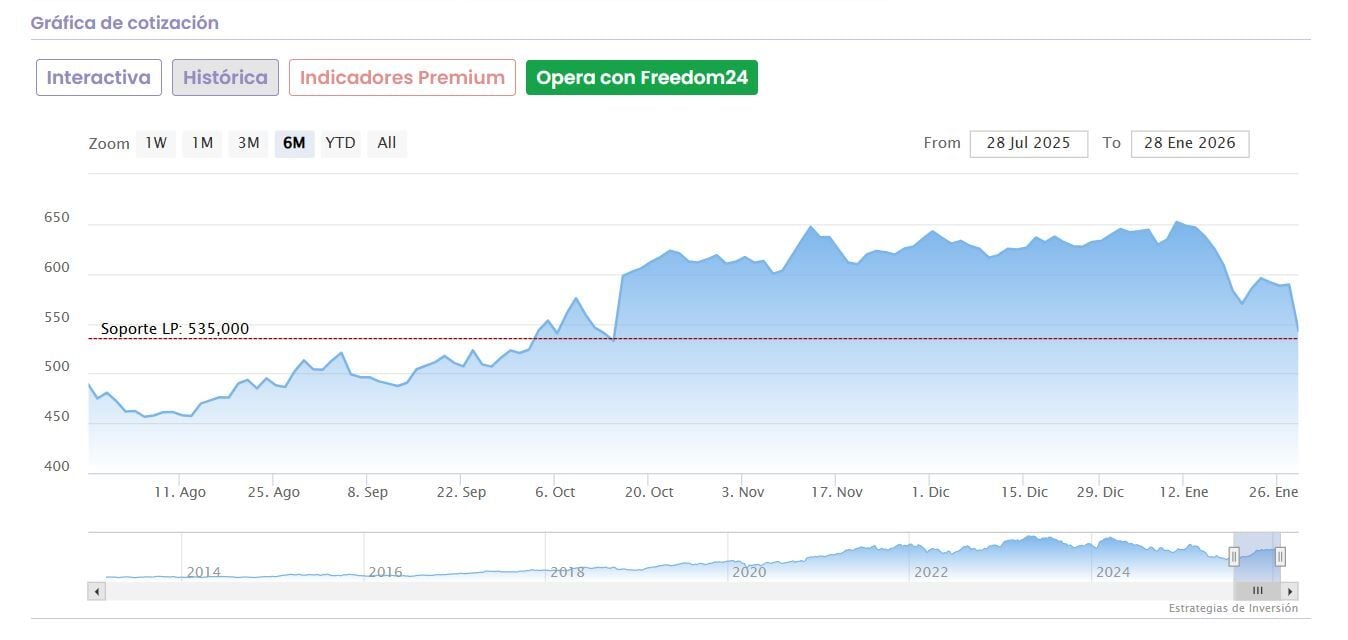Click the navigator scrollbar right arrow

[1290, 591]
